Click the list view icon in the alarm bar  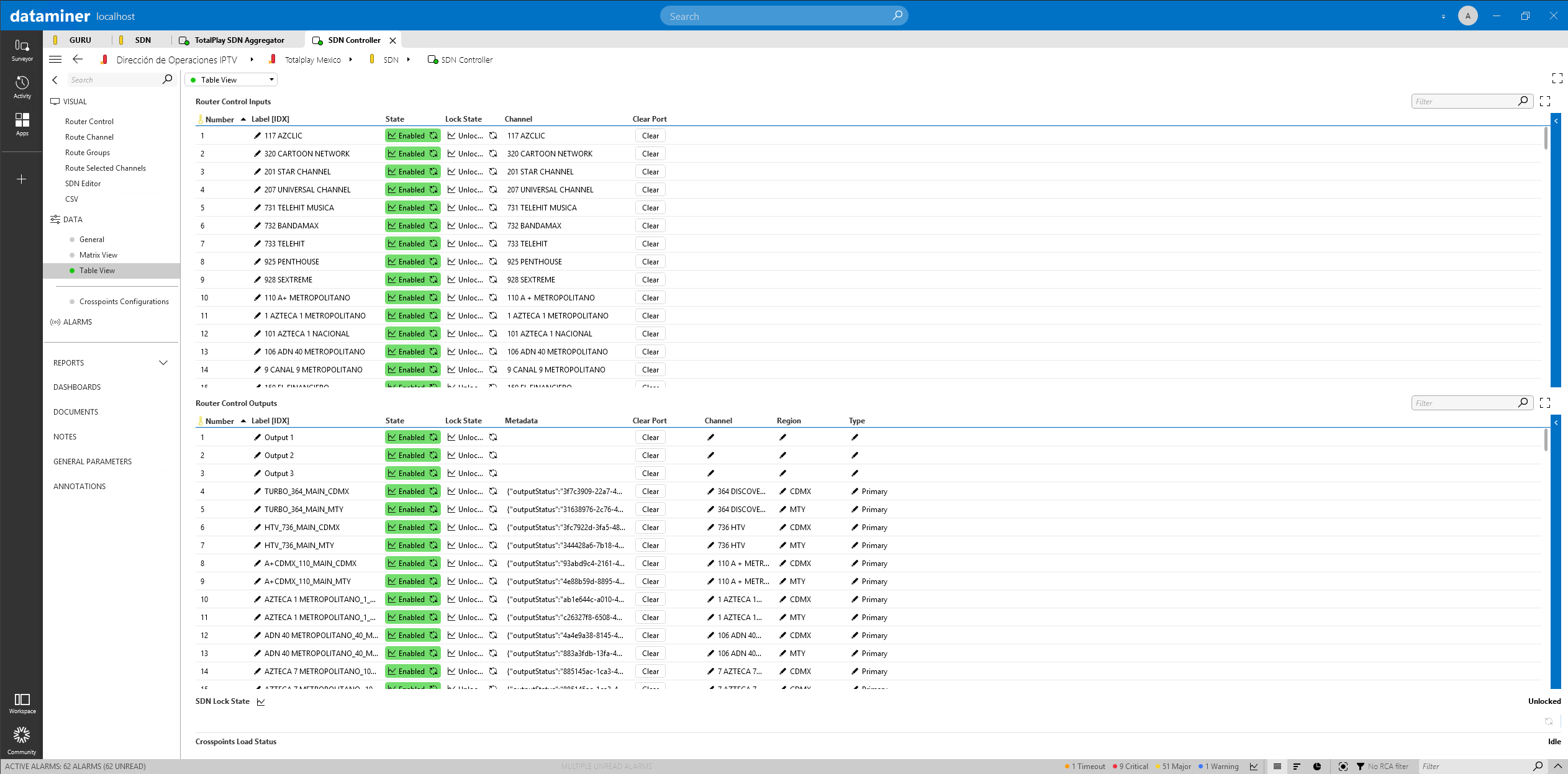(x=1277, y=767)
